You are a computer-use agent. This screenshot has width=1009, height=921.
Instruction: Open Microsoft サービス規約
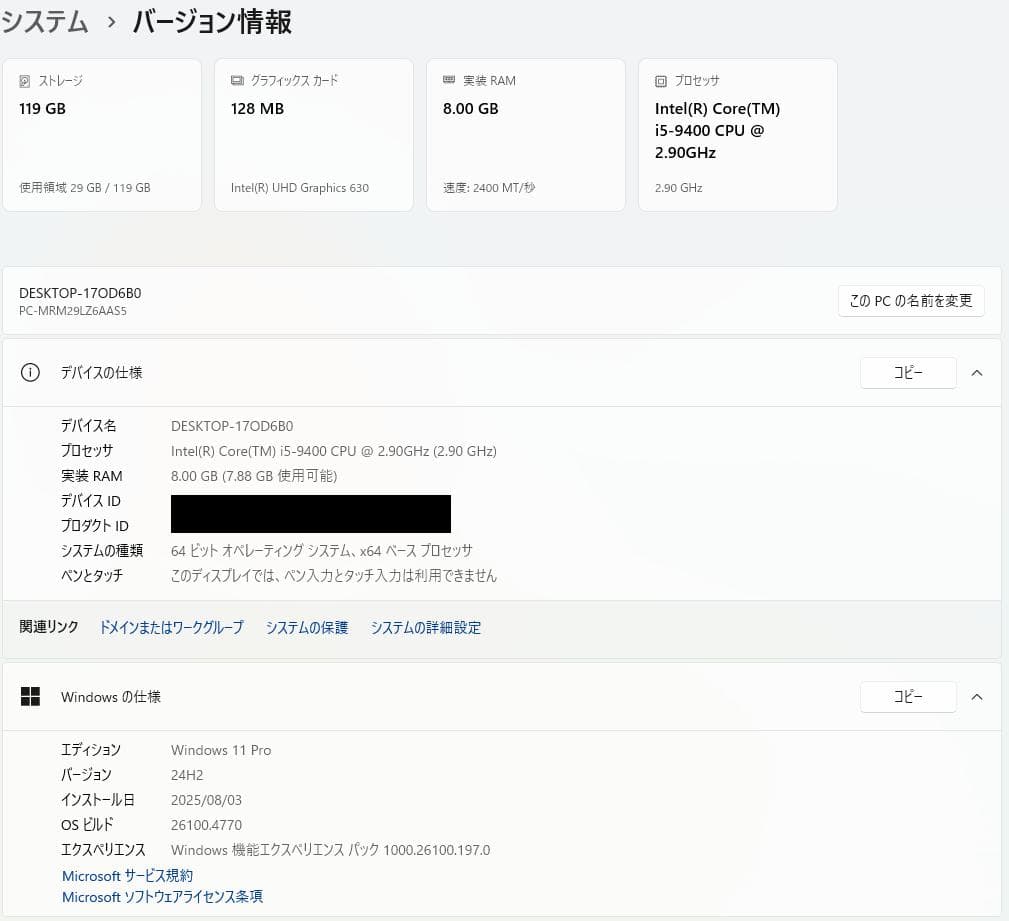(126, 876)
